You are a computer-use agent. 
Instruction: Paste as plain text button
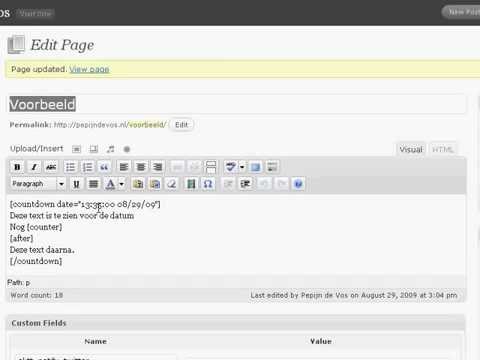(x=138, y=184)
